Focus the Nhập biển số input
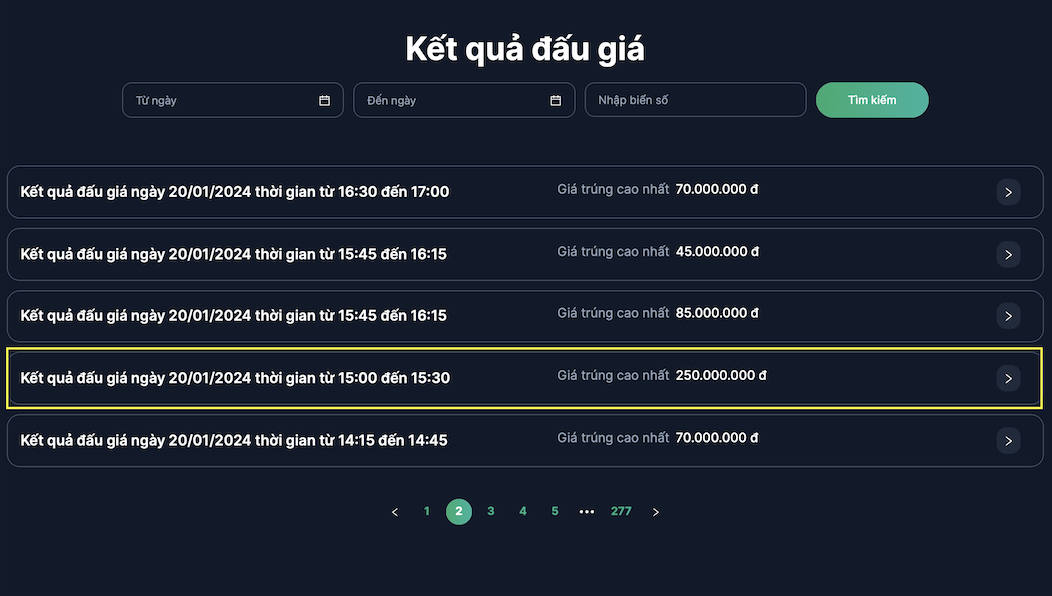The image size is (1052, 596). tap(695, 101)
